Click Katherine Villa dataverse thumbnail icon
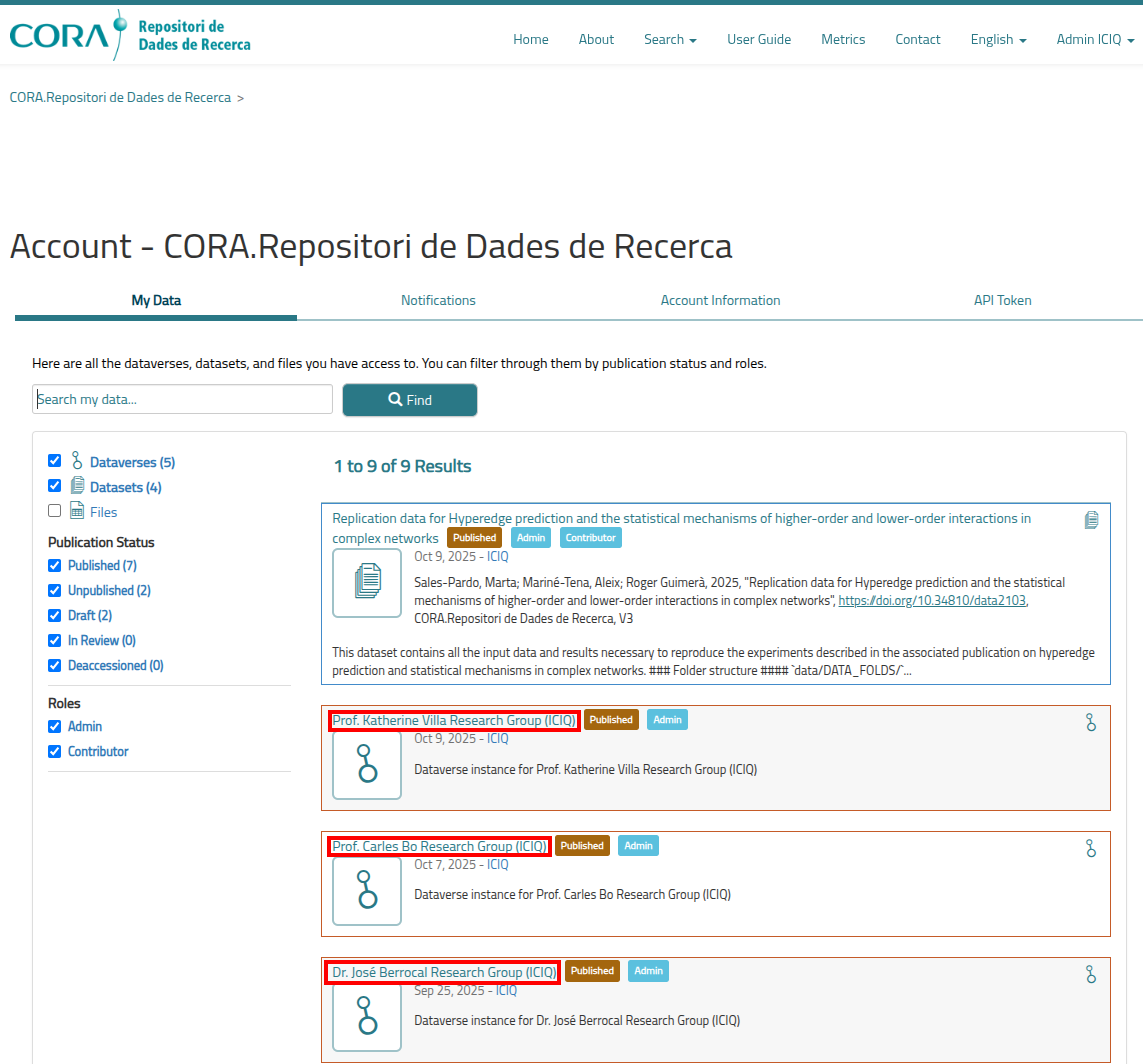Image resolution: width=1143 pixels, height=1064 pixels. point(367,765)
